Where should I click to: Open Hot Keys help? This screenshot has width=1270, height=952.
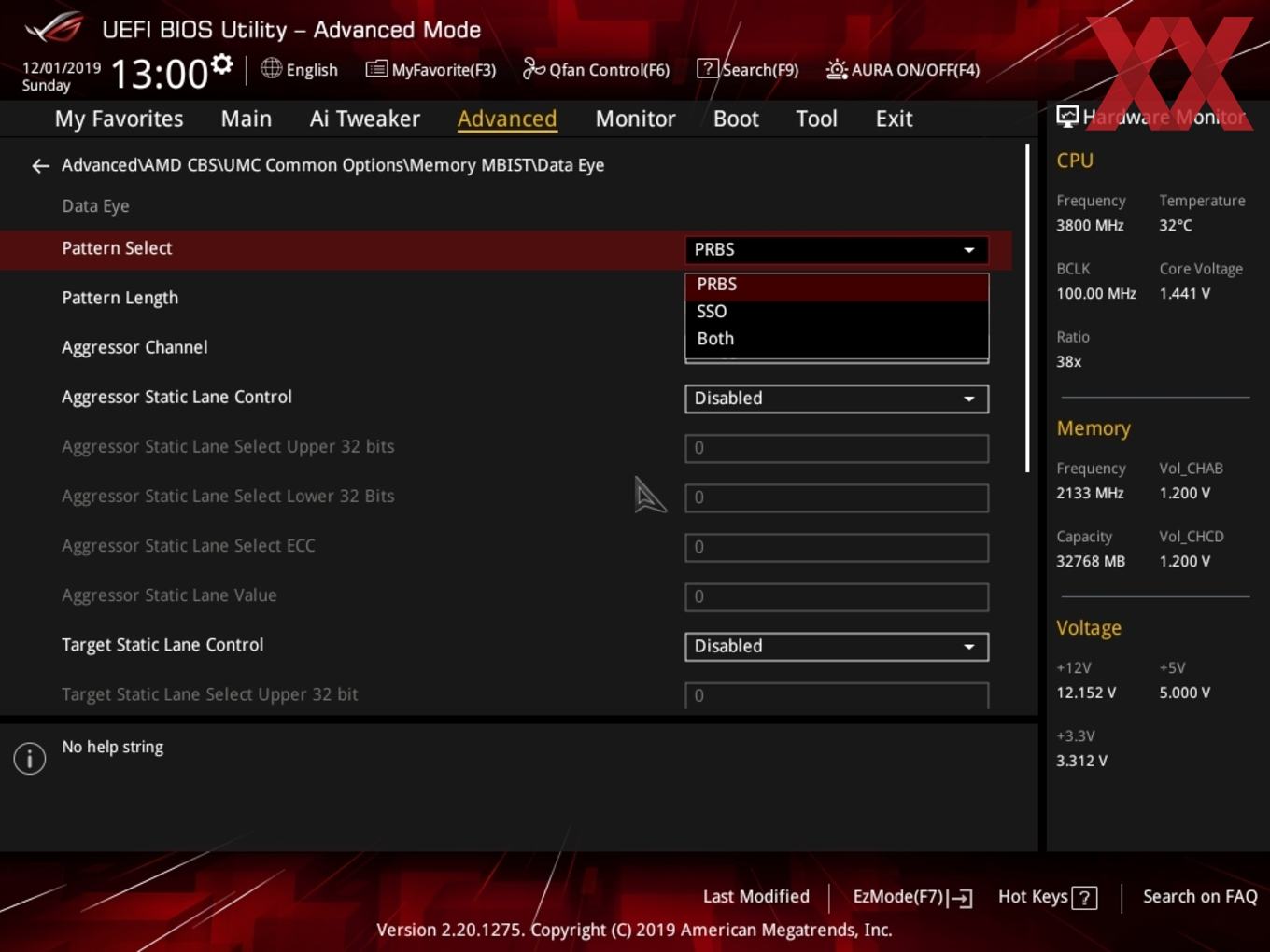tap(1047, 897)
